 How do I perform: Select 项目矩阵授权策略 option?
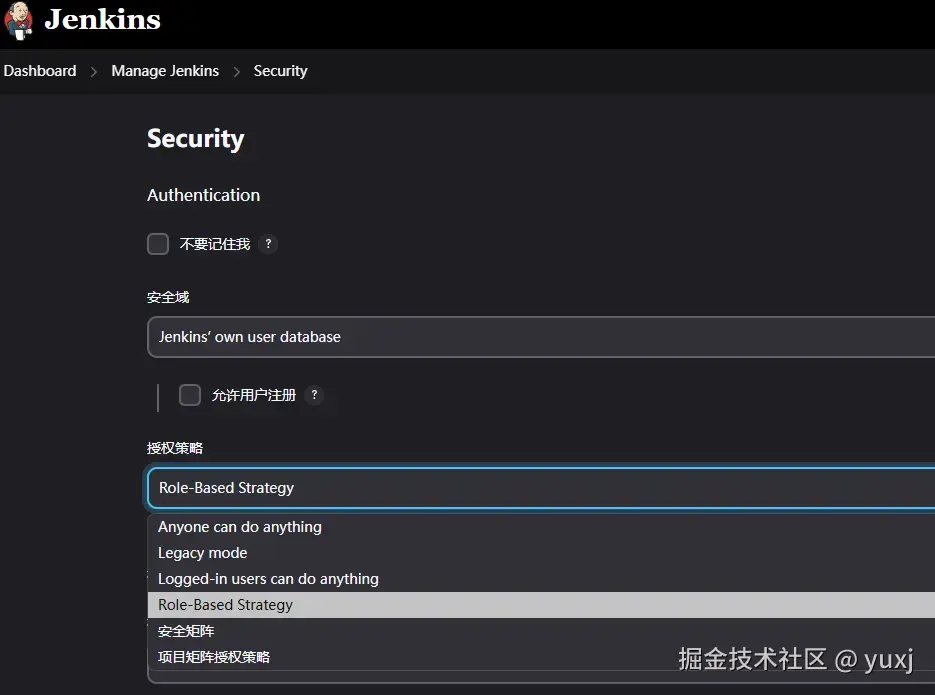(214, 657)
